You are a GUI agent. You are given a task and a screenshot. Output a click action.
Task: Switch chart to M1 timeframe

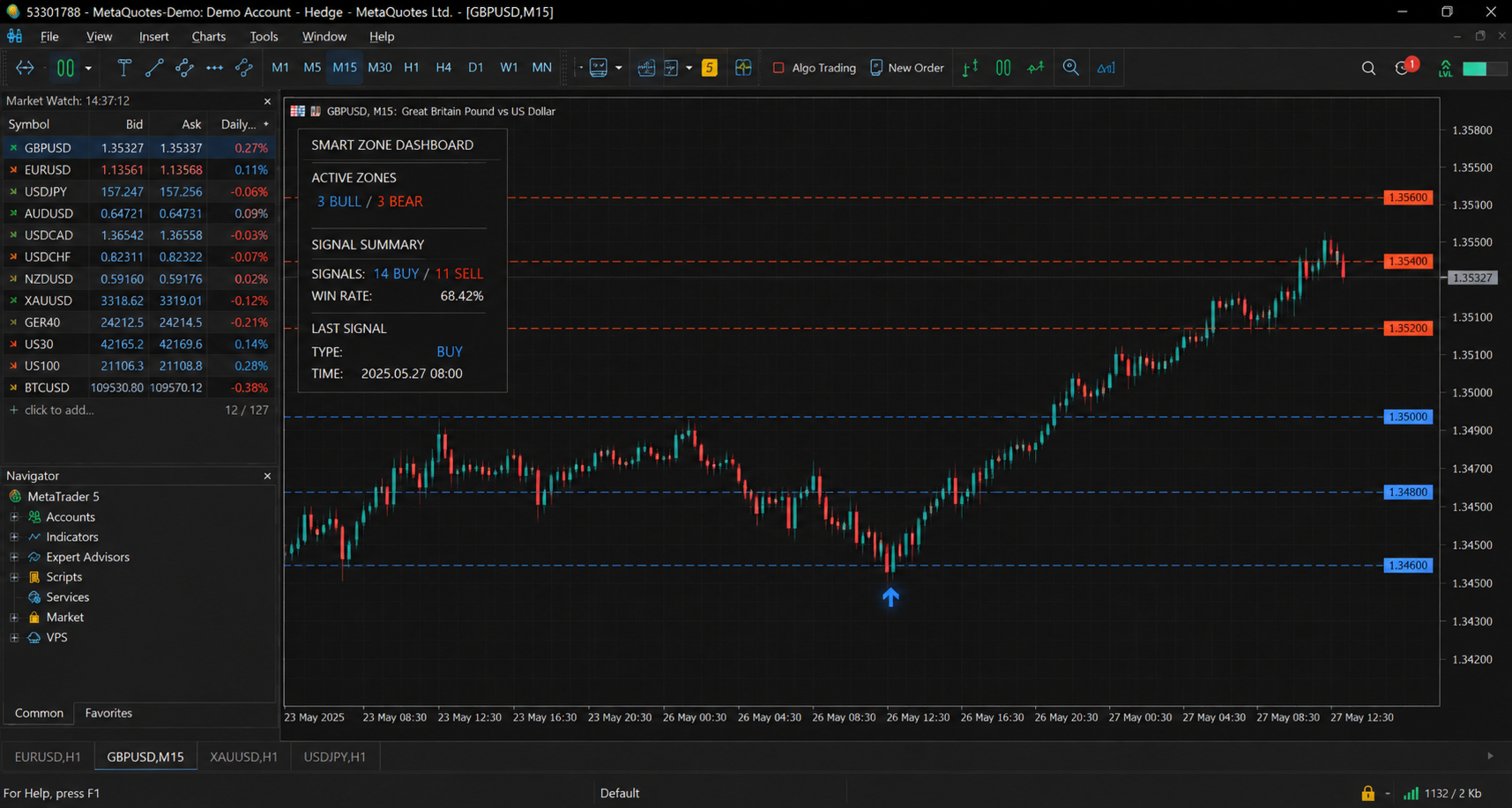(280, 68)
